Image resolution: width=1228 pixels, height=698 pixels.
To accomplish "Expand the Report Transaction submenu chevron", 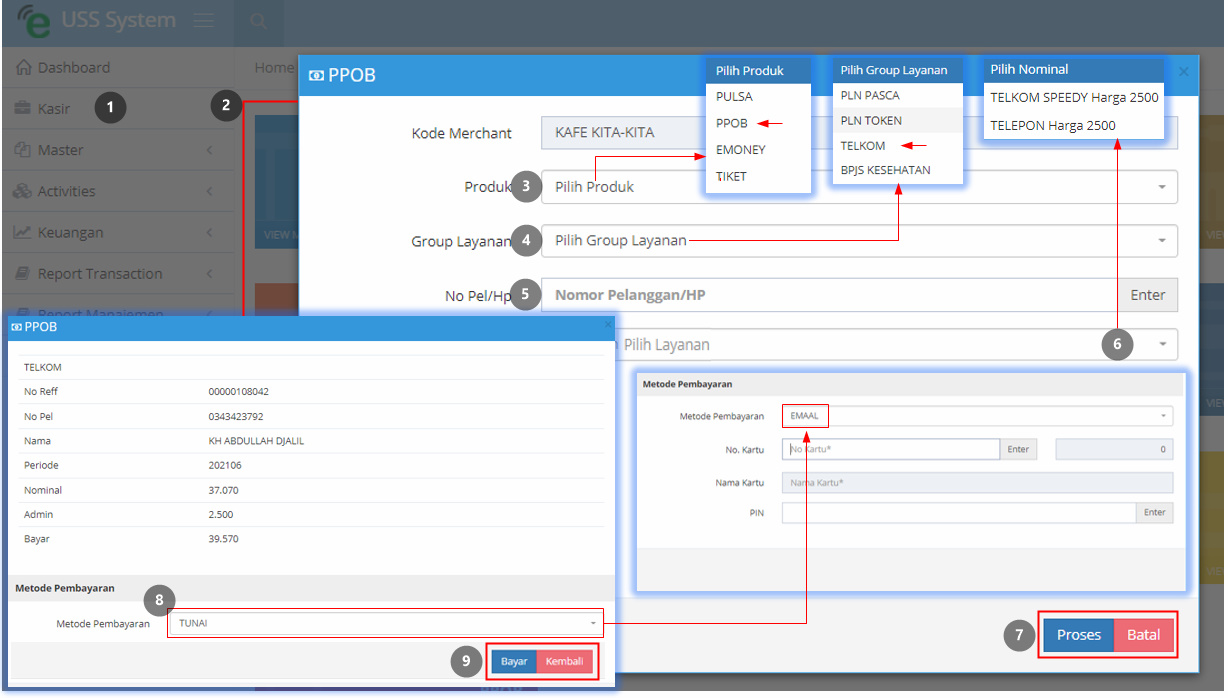I will pos(210,274).
